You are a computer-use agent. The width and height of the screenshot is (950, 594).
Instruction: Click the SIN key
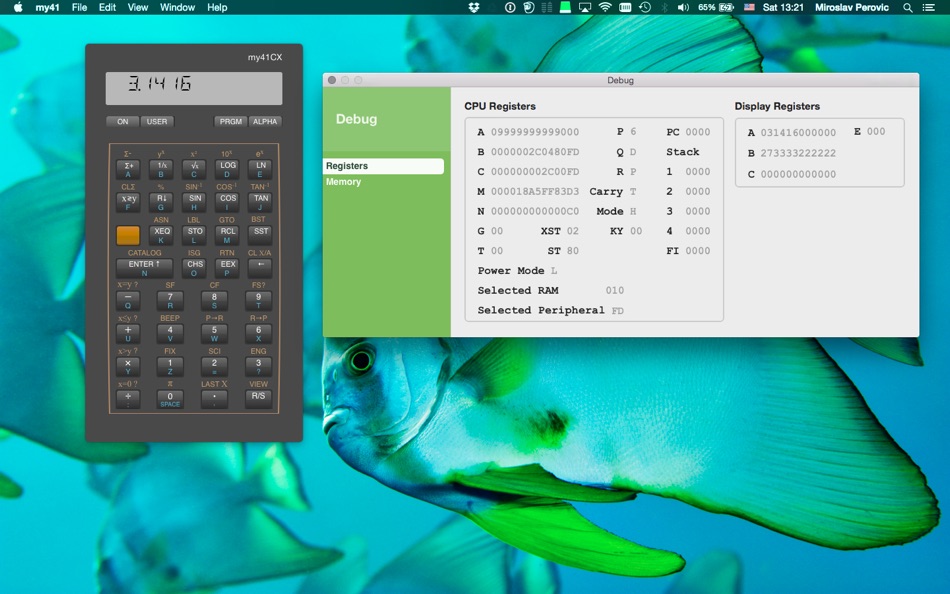194,202
